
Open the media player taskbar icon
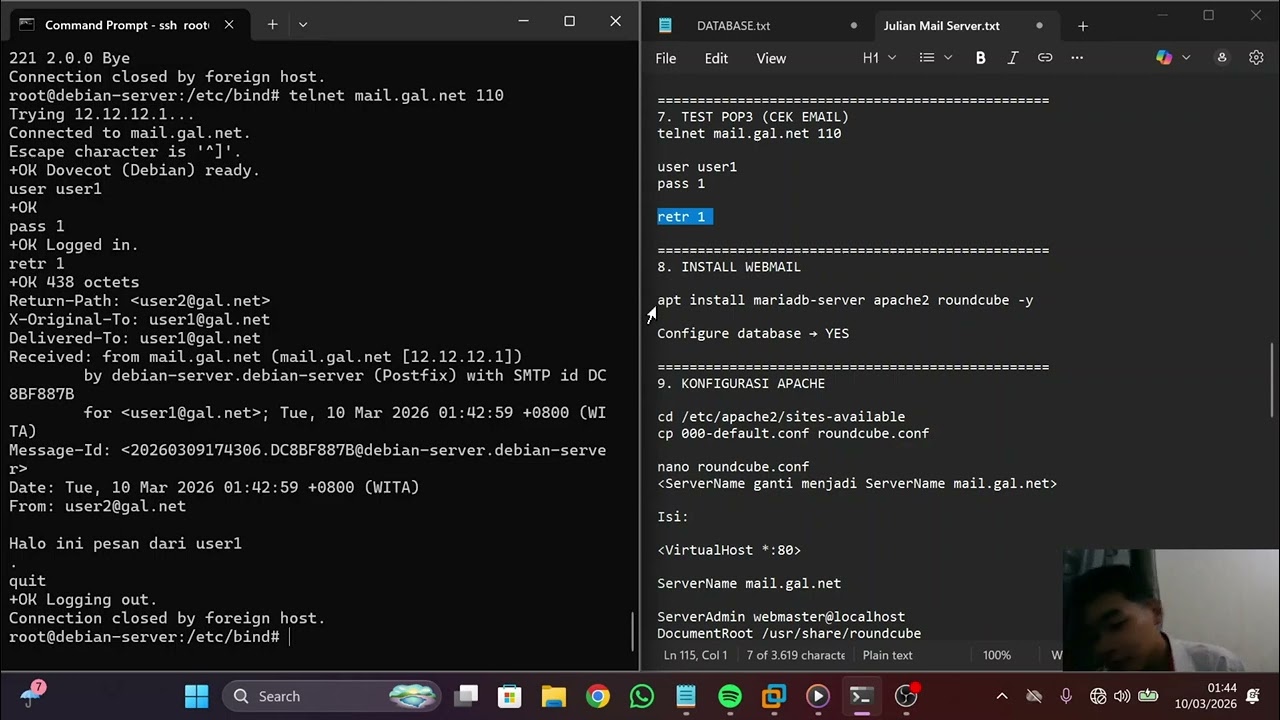click(x=818, y=696)
